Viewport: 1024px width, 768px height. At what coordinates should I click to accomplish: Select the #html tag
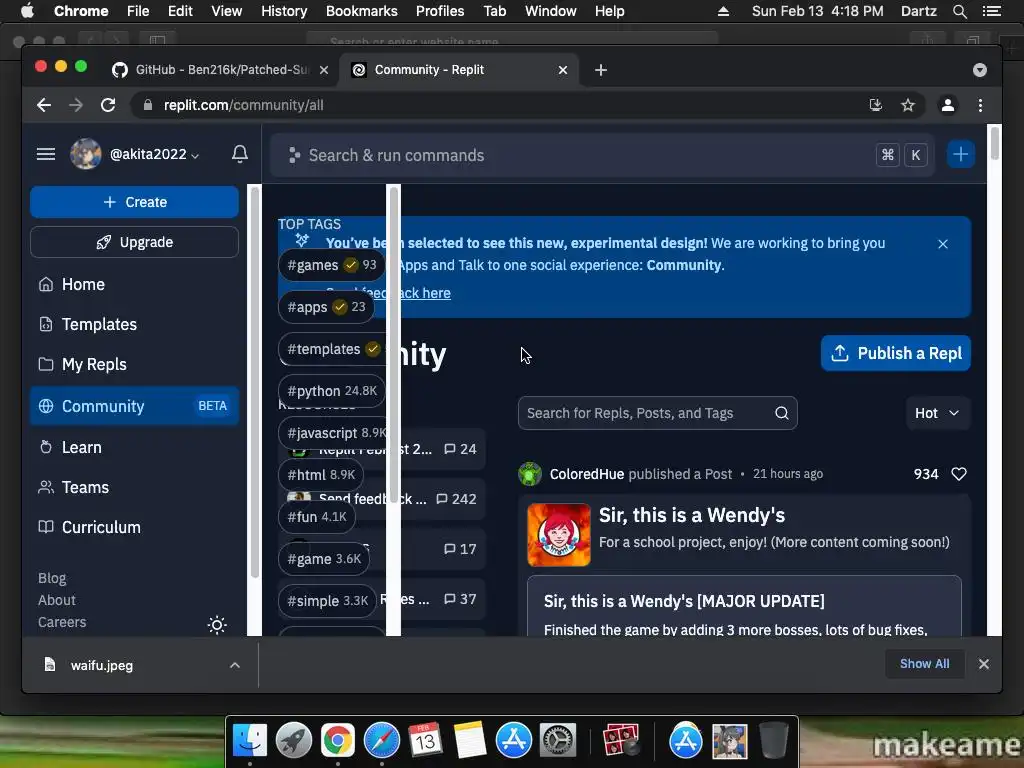[x=321, y=475]
